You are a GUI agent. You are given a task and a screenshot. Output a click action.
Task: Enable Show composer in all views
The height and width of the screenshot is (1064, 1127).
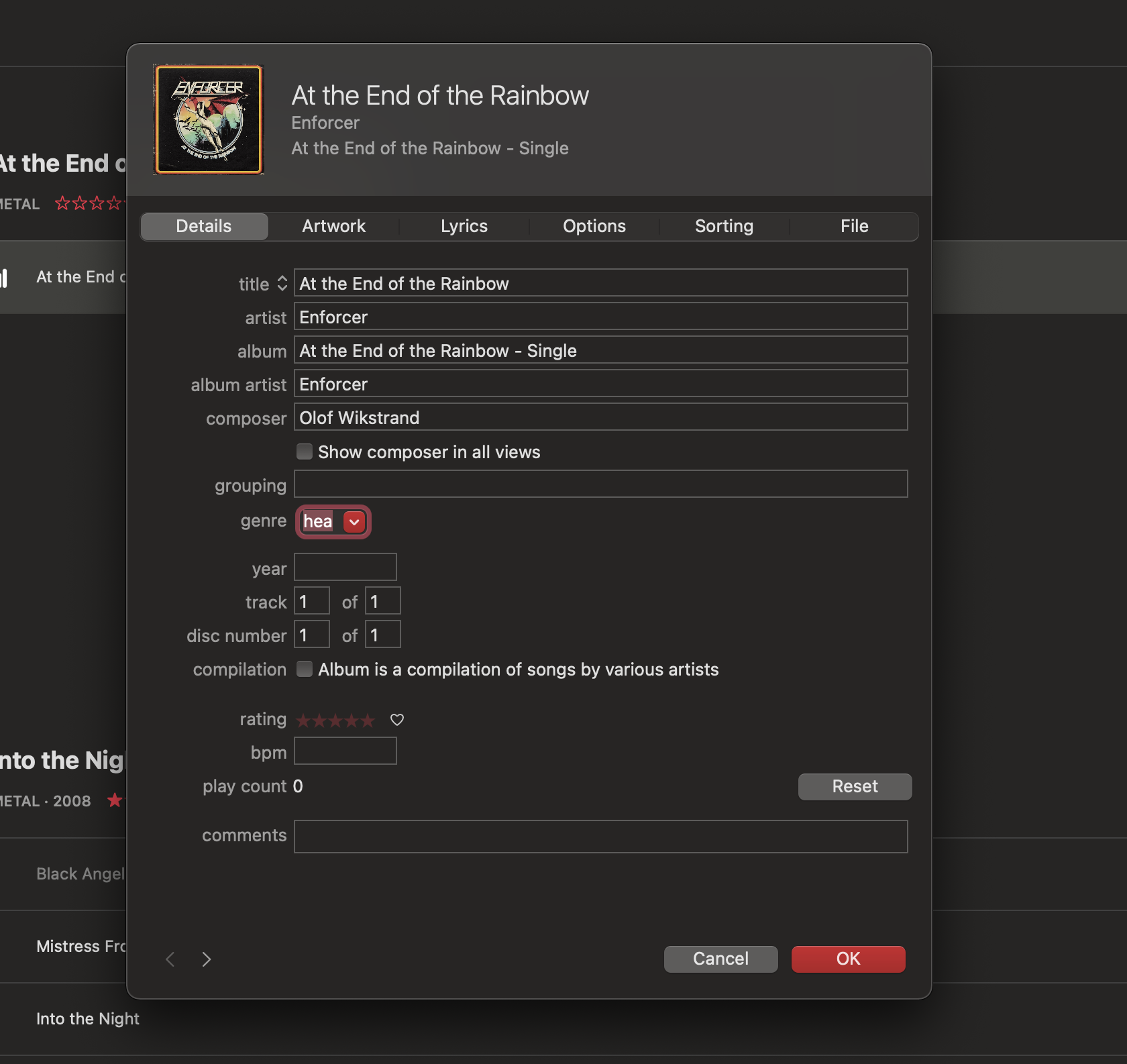(x=305, y=451)
